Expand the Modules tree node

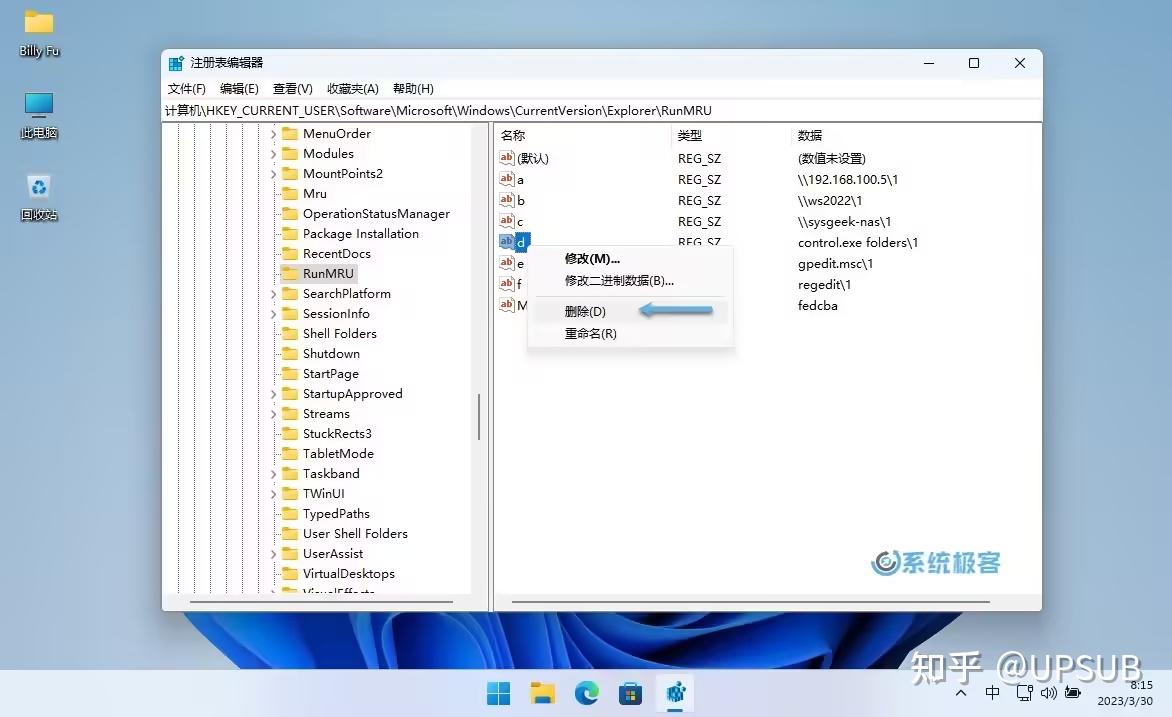click(x=274, y=153)
